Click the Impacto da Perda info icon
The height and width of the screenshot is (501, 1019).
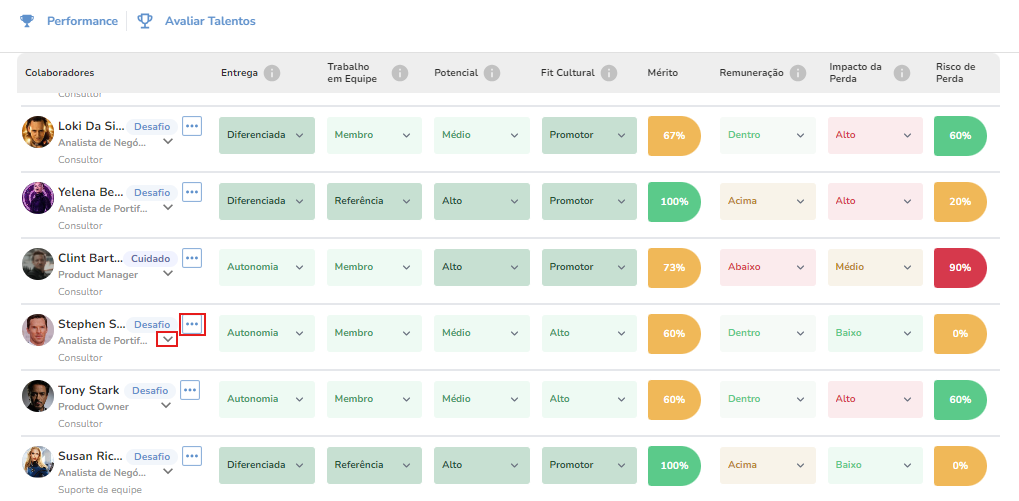point(901,73)
